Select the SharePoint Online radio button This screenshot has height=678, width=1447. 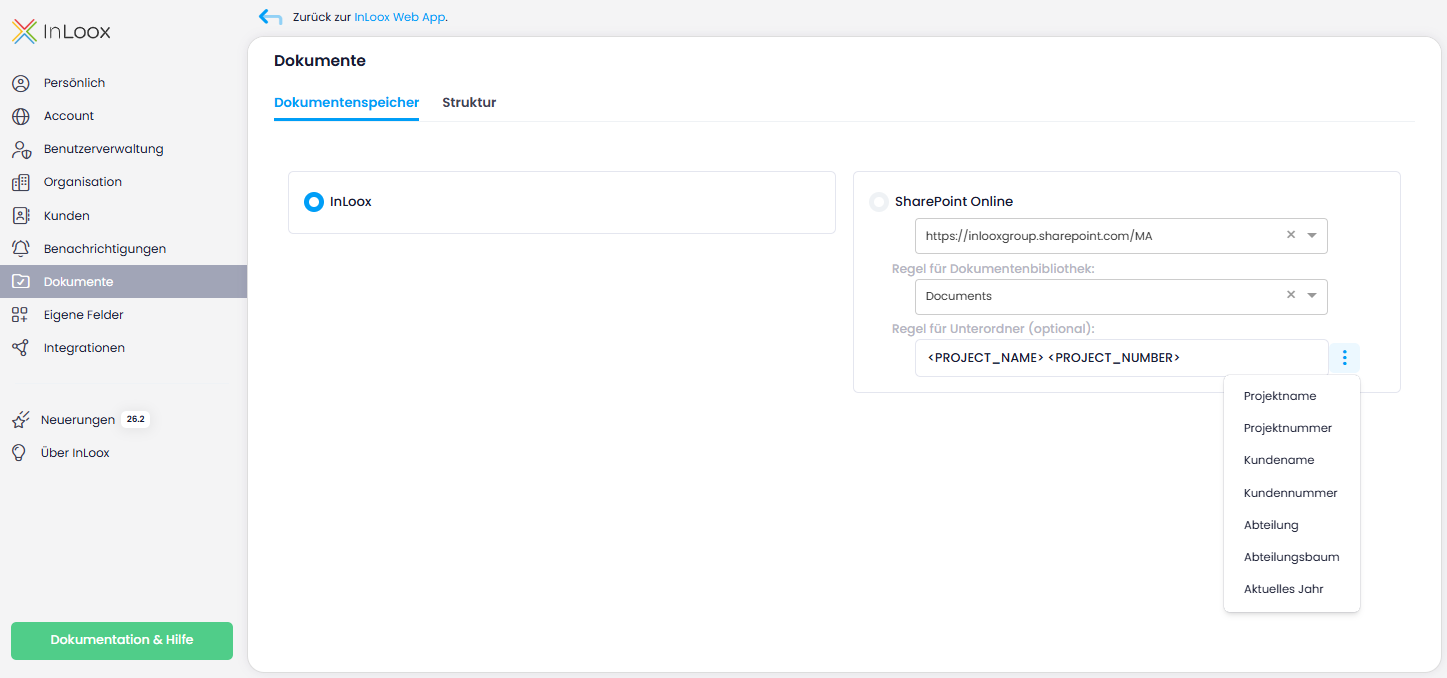(879, 202)
